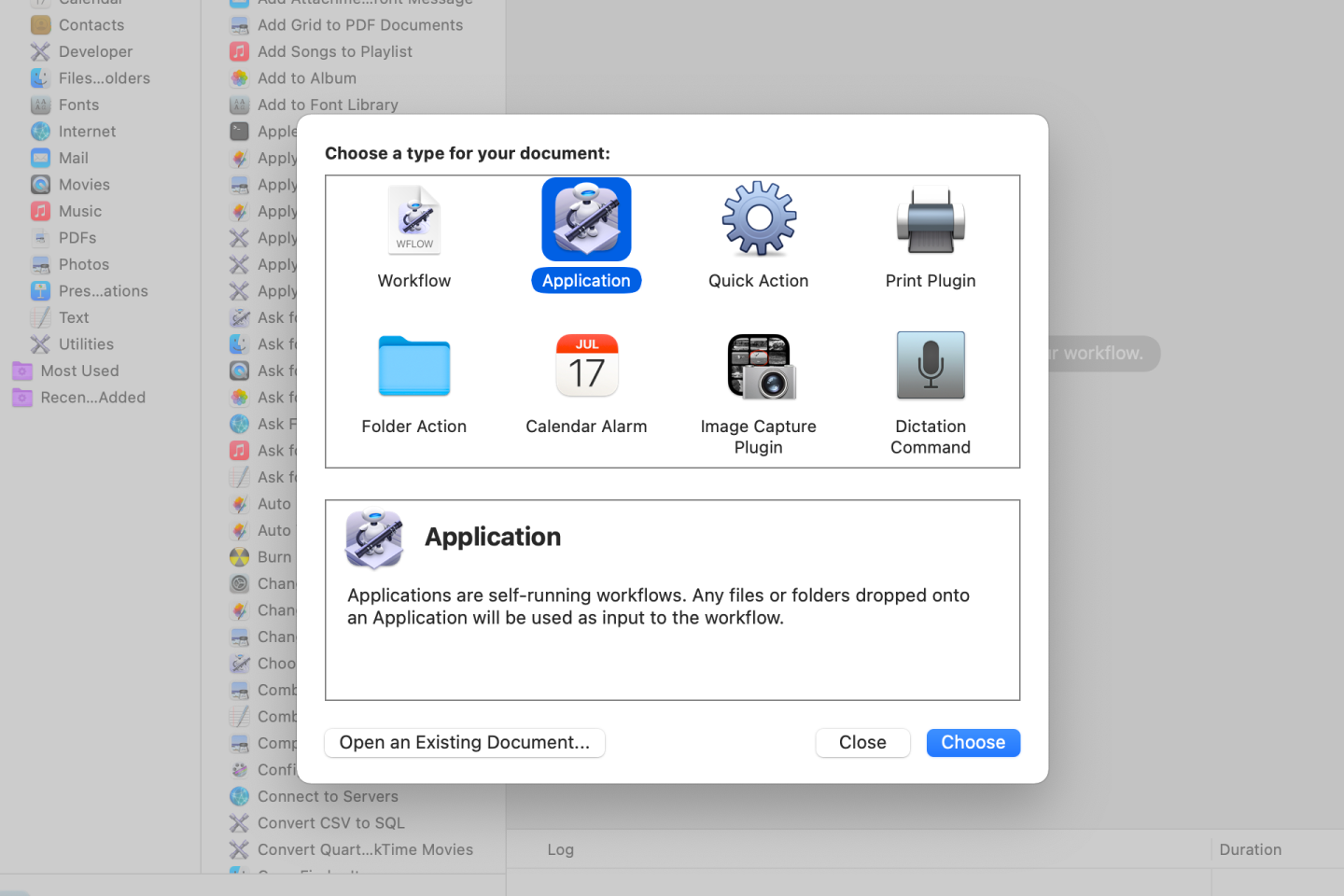Image resolution: width=1344 pixels, height=896 pixels.
Task: Open the Contacts category in library
Action: [x=91, y=25]
